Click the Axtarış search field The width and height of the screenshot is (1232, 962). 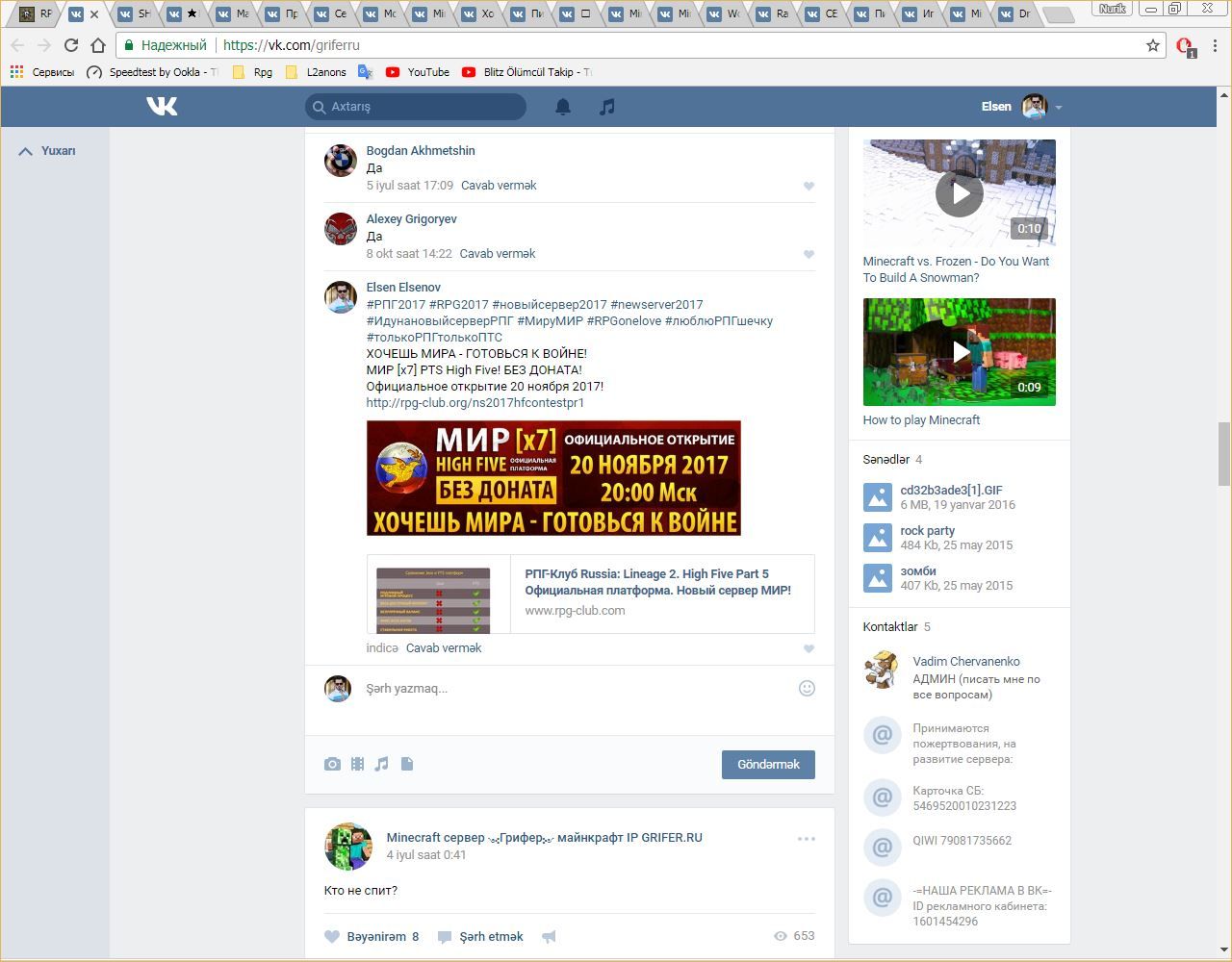coord(416,107)
